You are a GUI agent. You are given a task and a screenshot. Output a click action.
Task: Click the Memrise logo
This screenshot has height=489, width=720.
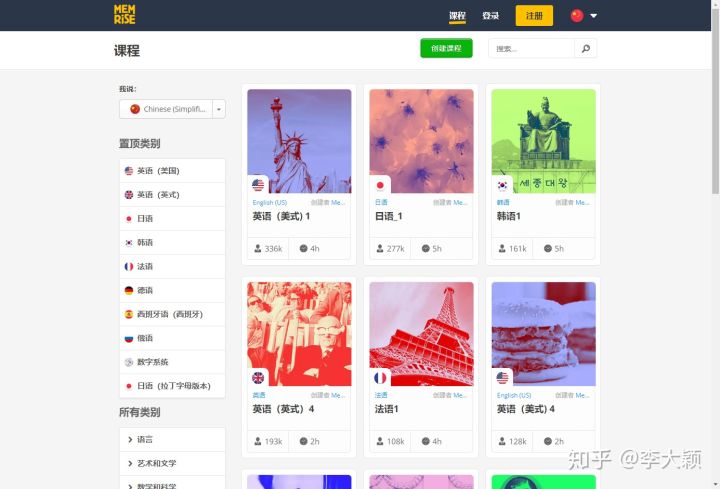[x=124, y=15]
